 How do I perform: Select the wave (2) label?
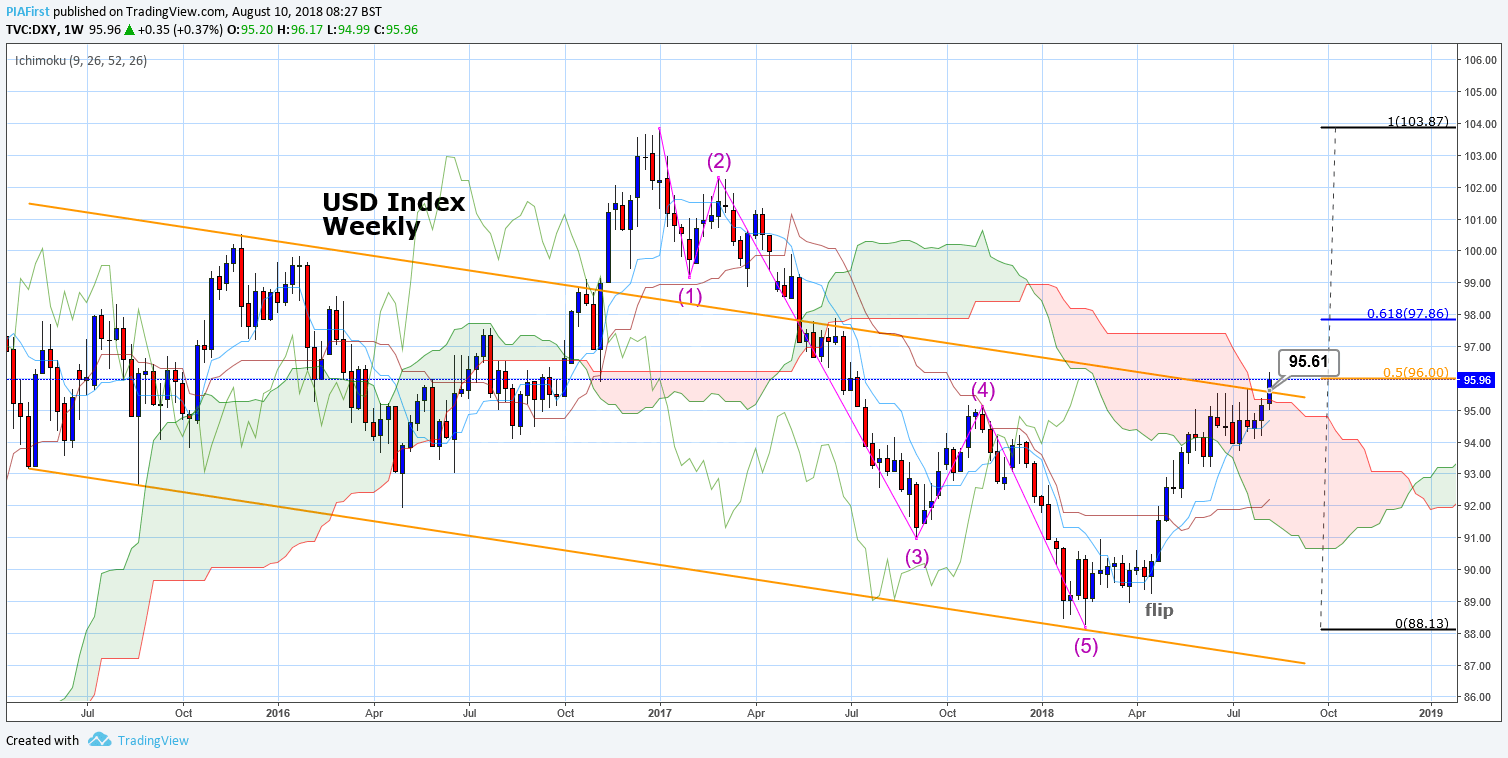click(719, 161)
